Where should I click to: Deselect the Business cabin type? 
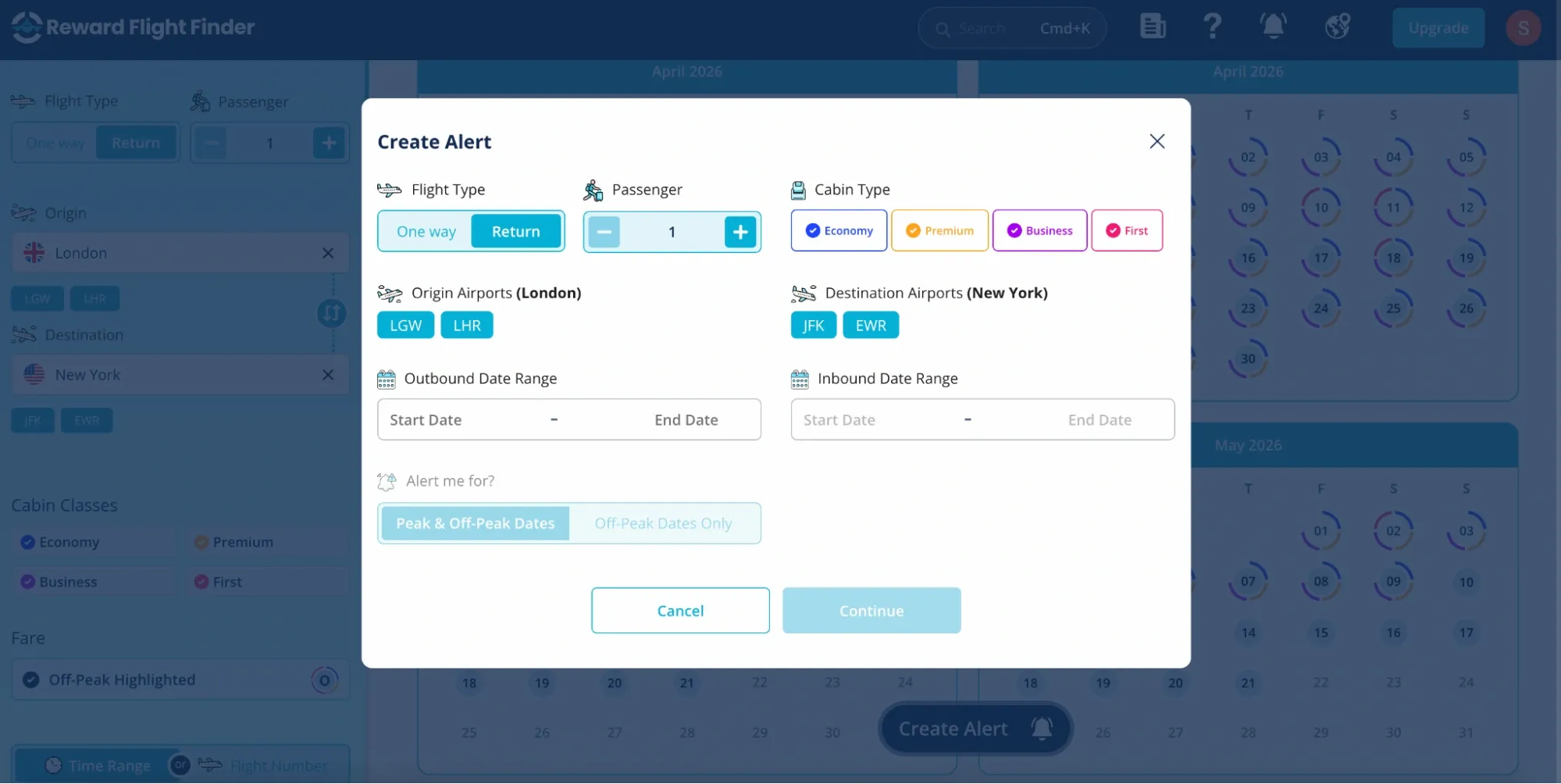(x=1039, y=230)
